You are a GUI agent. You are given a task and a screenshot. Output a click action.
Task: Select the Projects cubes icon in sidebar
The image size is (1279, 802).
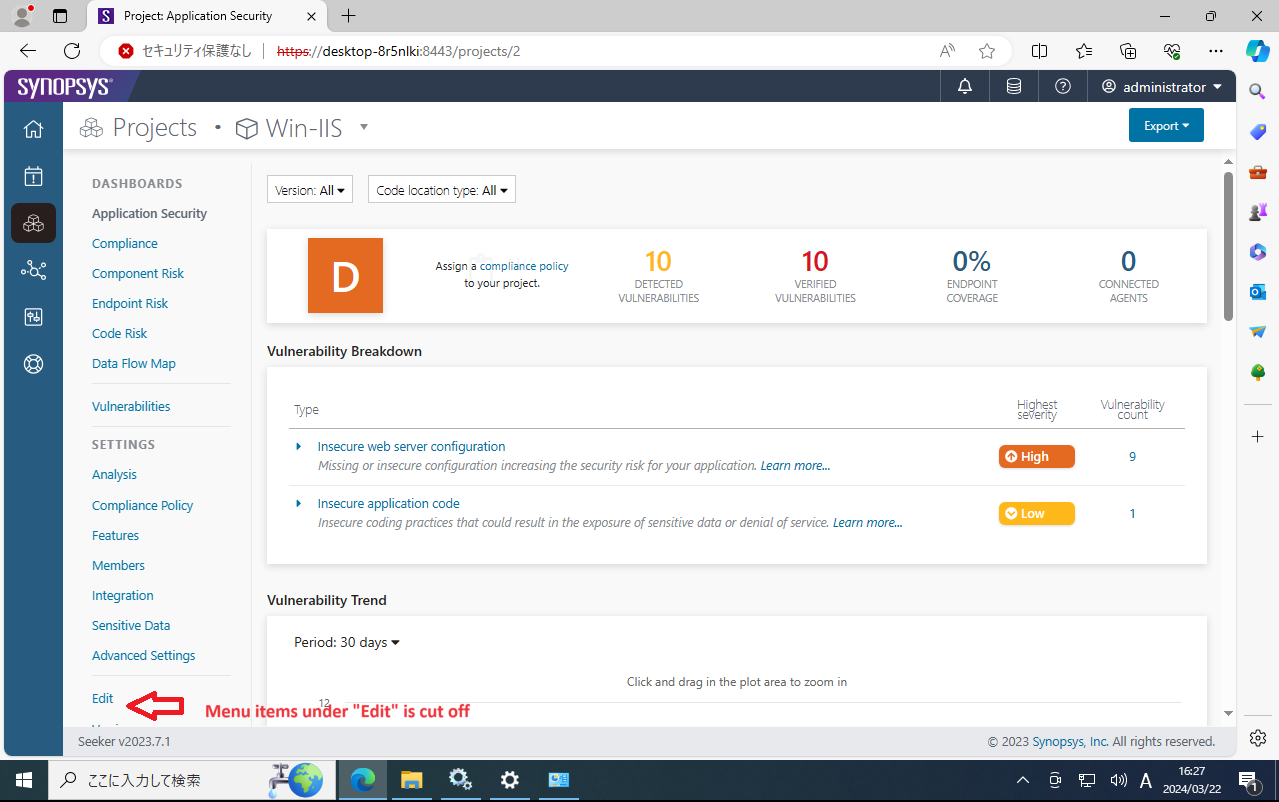33,223
